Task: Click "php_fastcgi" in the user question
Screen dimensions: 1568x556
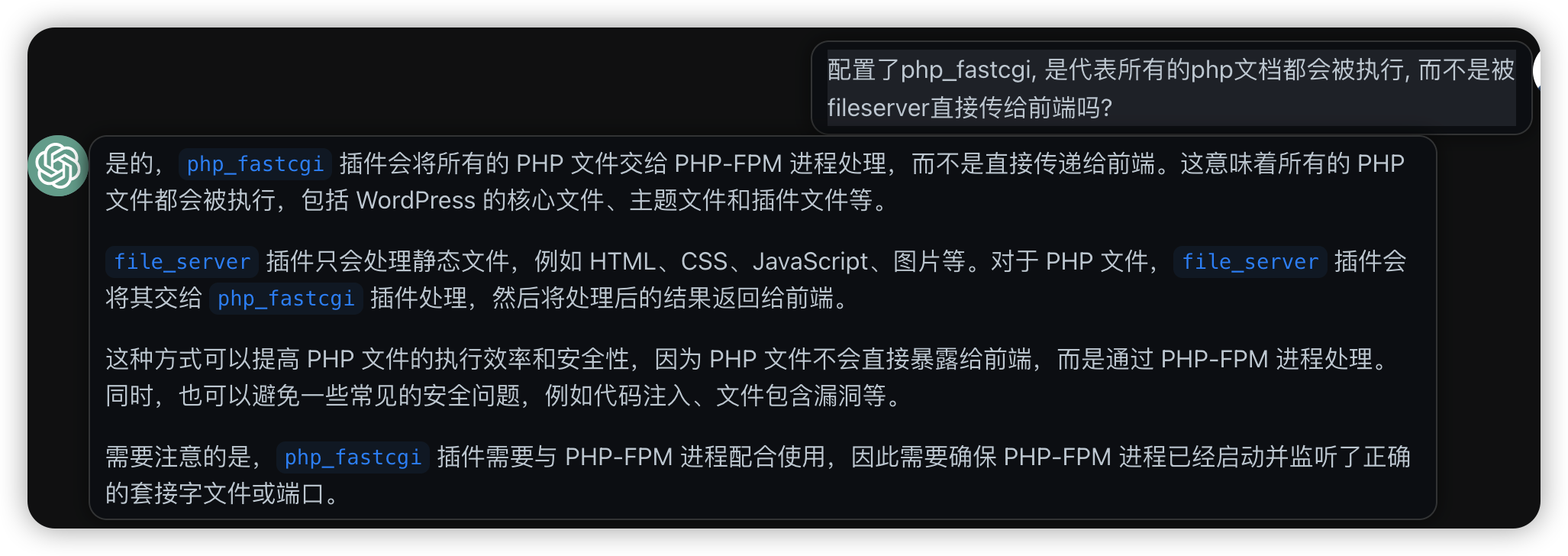Action: (x=966, y=69)
